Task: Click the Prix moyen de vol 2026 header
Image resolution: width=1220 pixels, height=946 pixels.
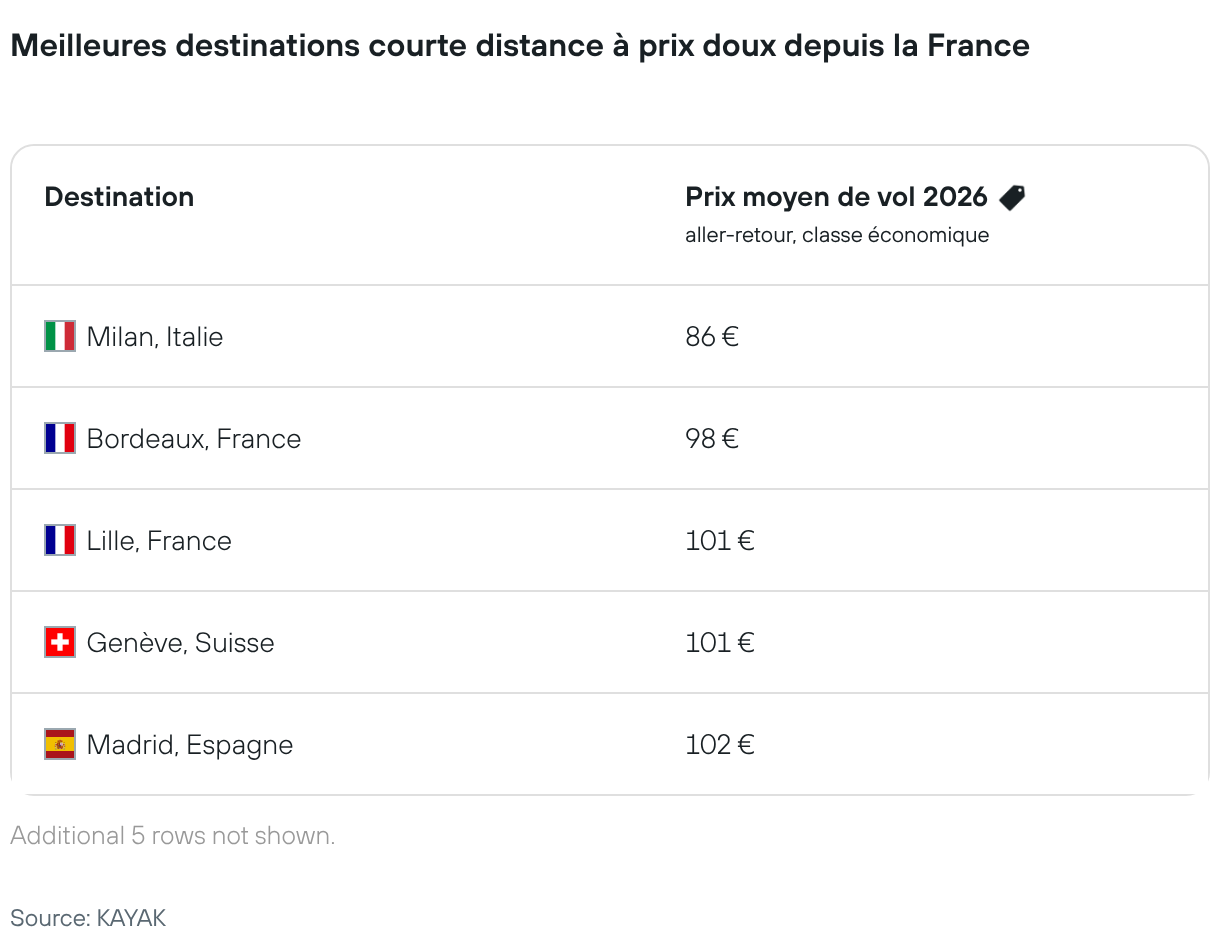Action: click(836, 197)
